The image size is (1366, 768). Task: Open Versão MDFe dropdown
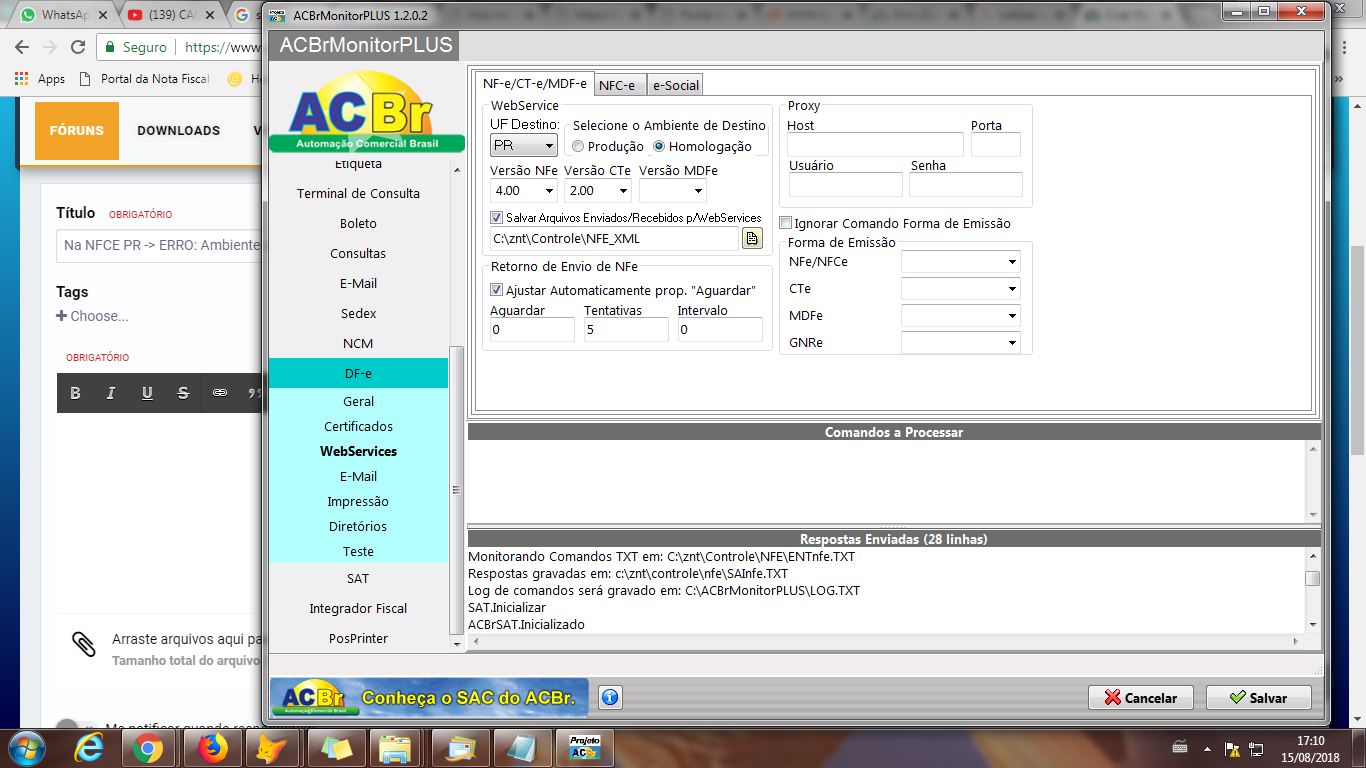(x=672, y=190)
